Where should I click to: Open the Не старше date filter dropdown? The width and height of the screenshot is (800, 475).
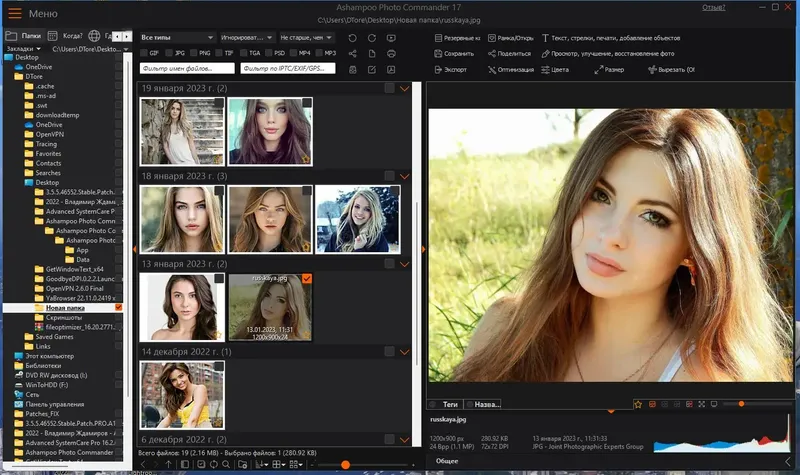click(307, 37)
